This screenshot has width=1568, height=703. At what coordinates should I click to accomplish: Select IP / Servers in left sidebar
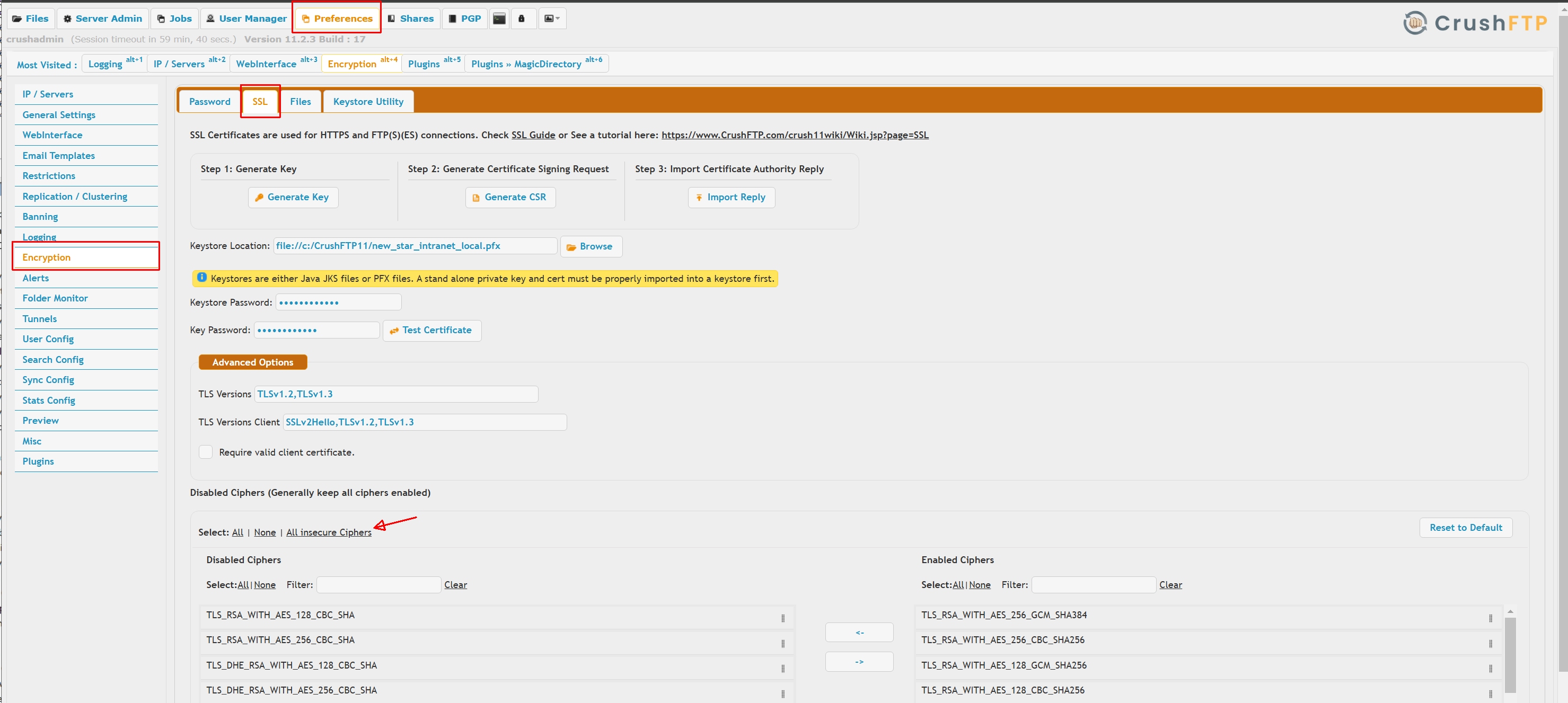click(x=86, y=94)
